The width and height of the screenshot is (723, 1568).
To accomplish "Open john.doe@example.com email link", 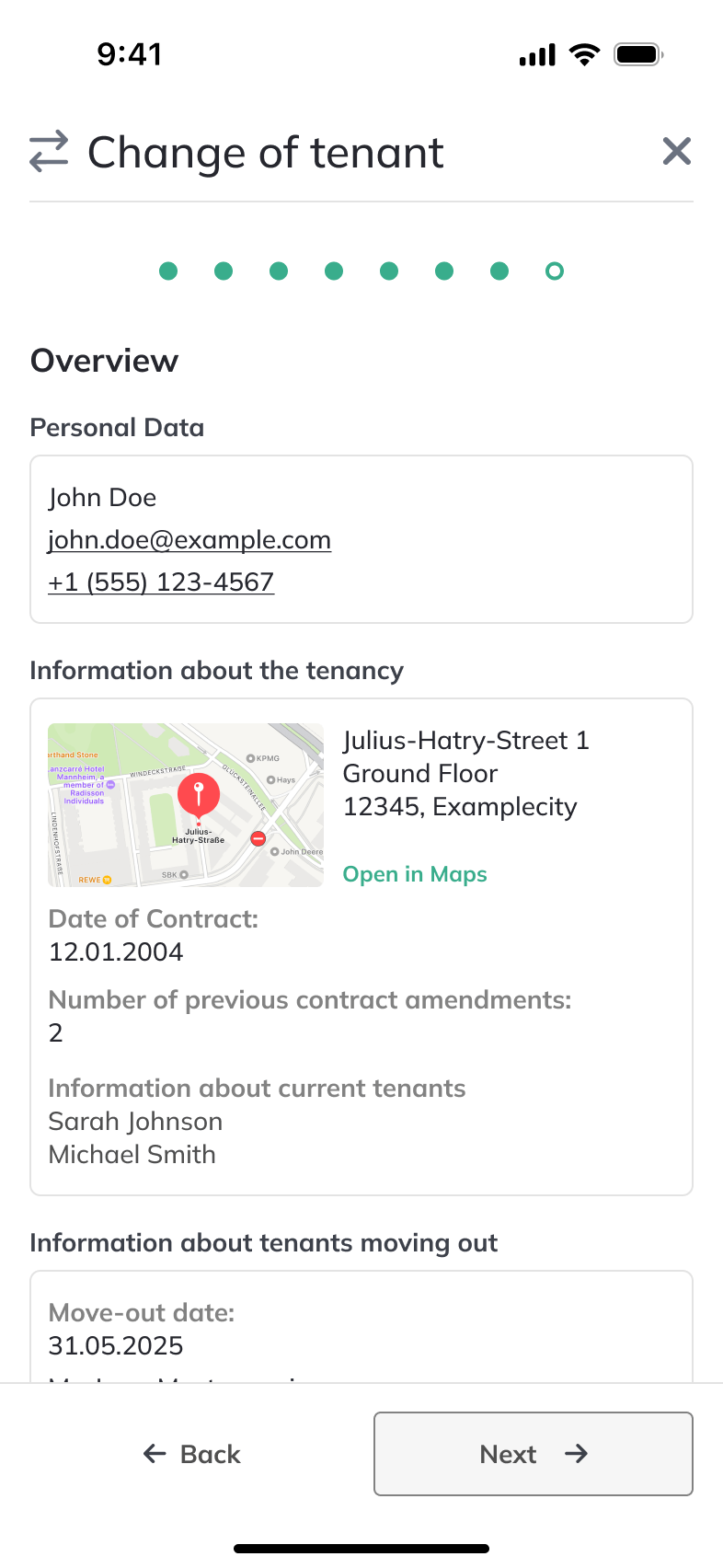I will (x=189, y=540).
